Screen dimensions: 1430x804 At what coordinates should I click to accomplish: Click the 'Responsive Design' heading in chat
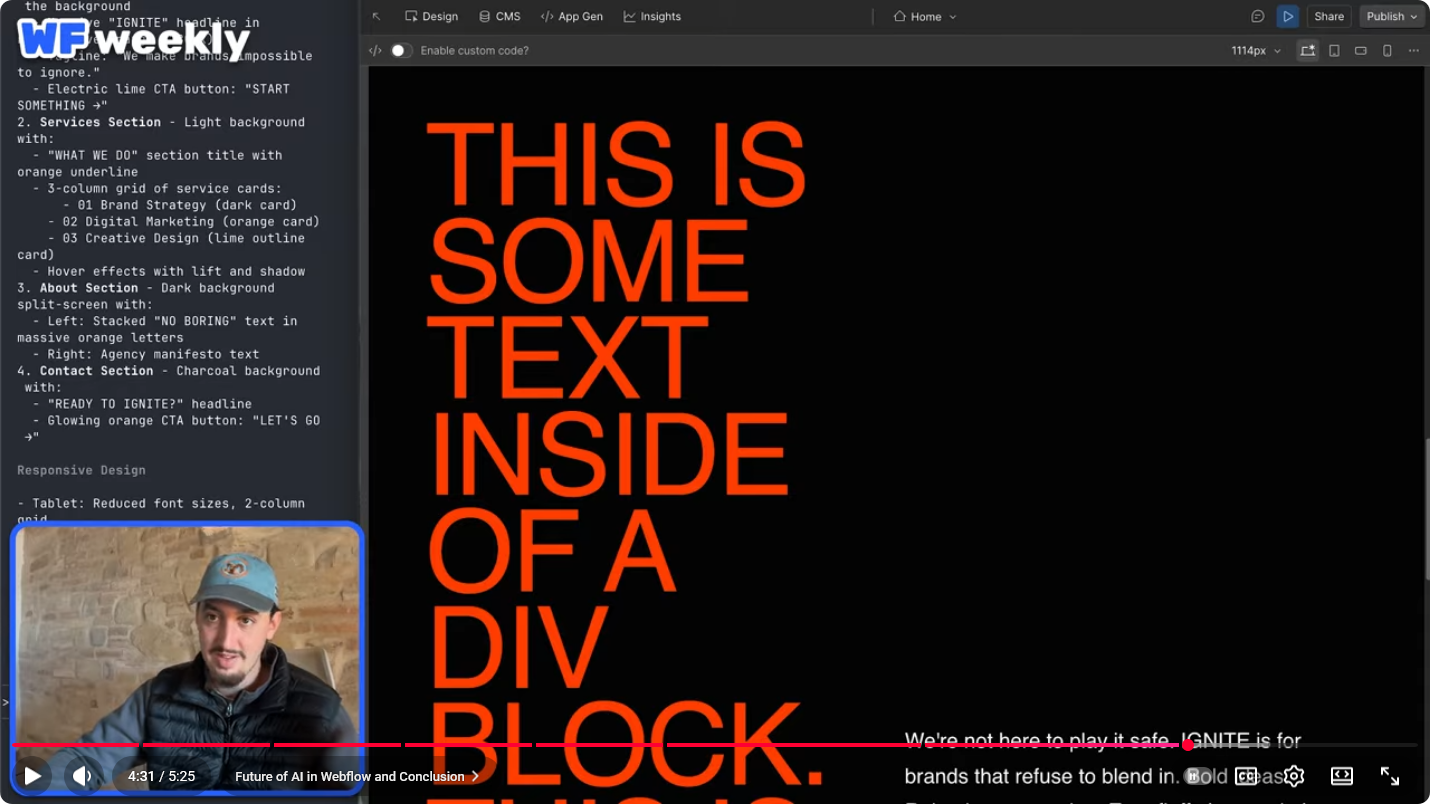coord(81,470)
